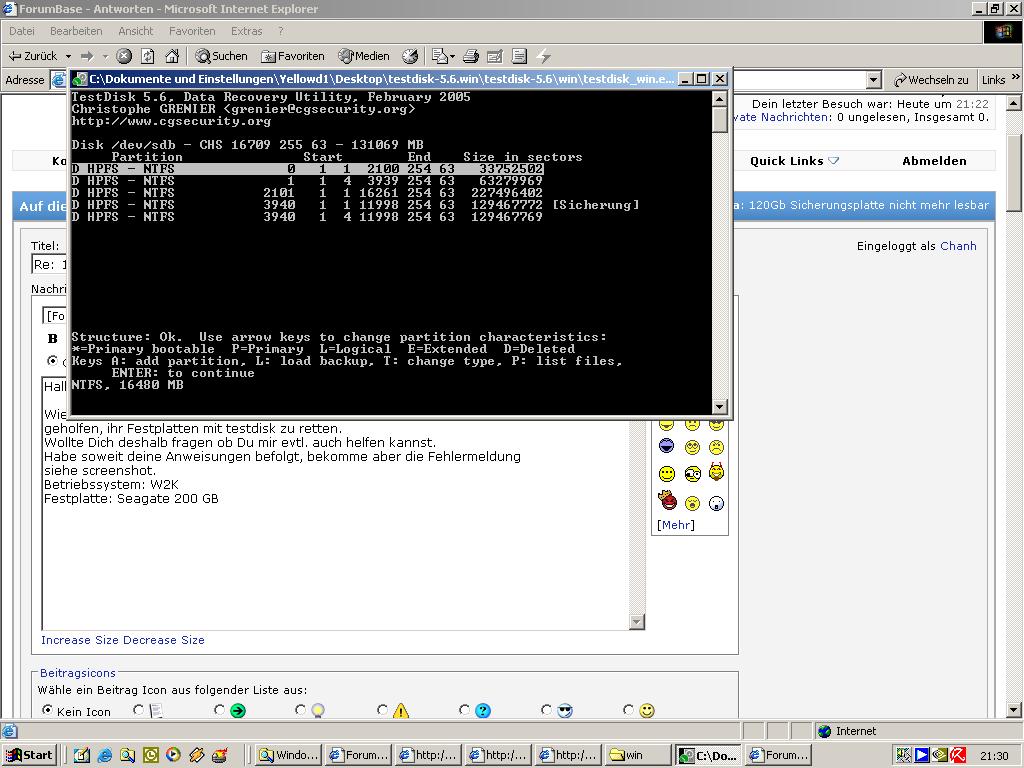The image size is (1024, 768).
Task: Click the TestDisk window title bar icon
Action: click(80, 80)
